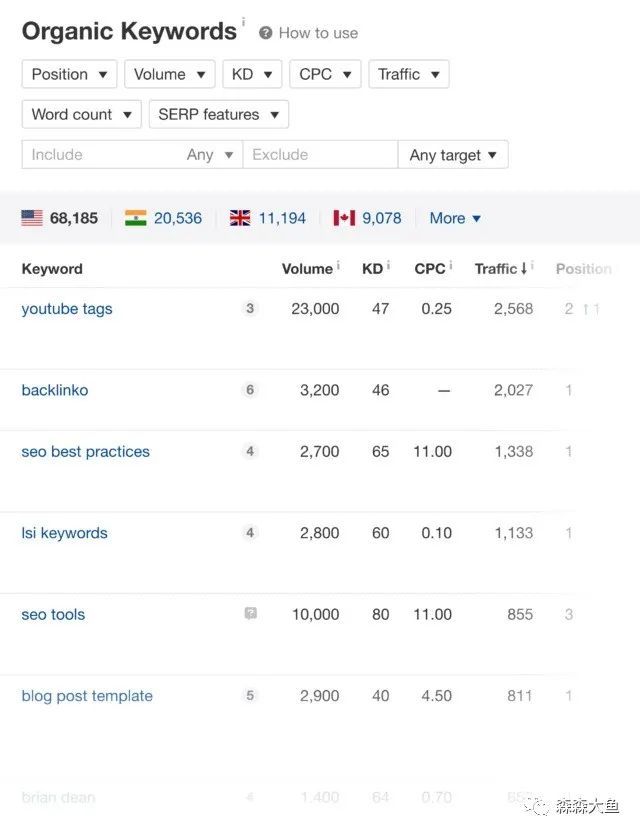Click the 2,027 traffic value for backlinko
The width and height of the screenshot is (640, 834).
coord(513,390)
